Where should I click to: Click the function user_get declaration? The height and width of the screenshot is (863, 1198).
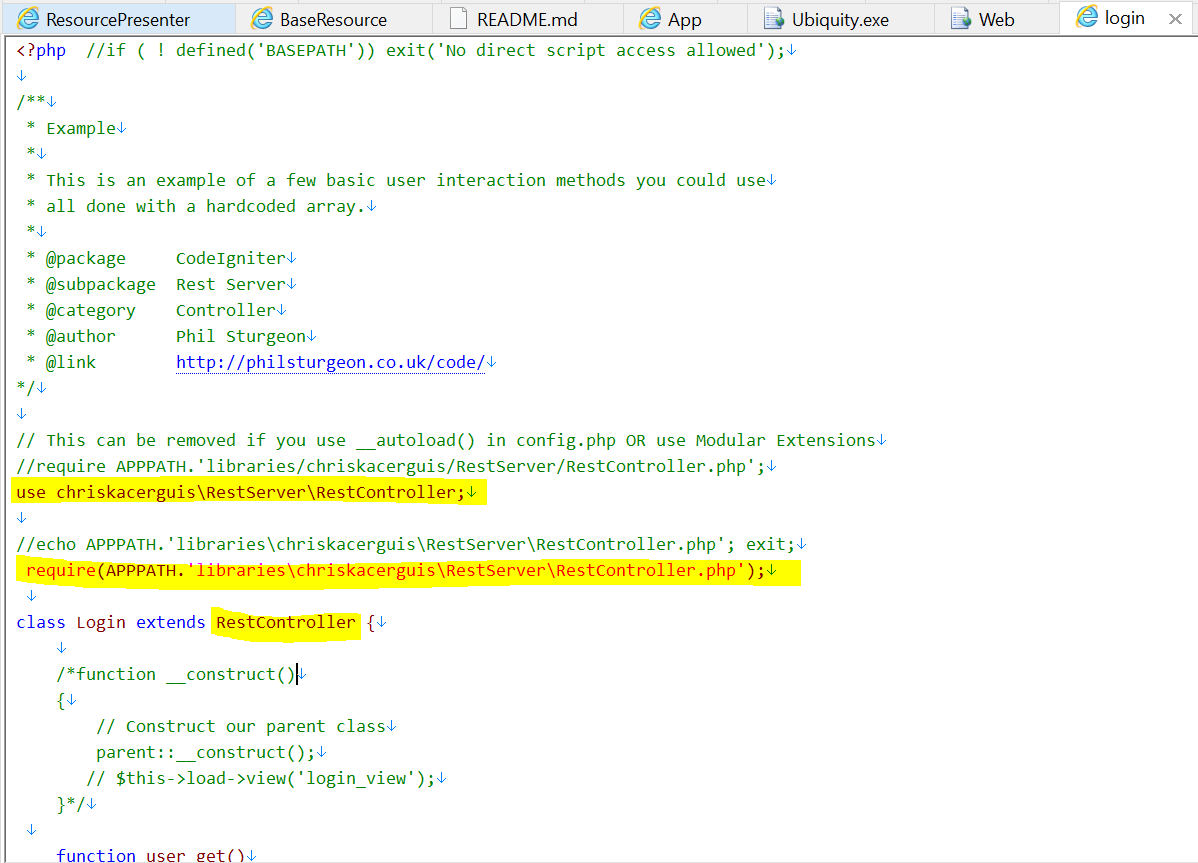(x=150, y=855)
